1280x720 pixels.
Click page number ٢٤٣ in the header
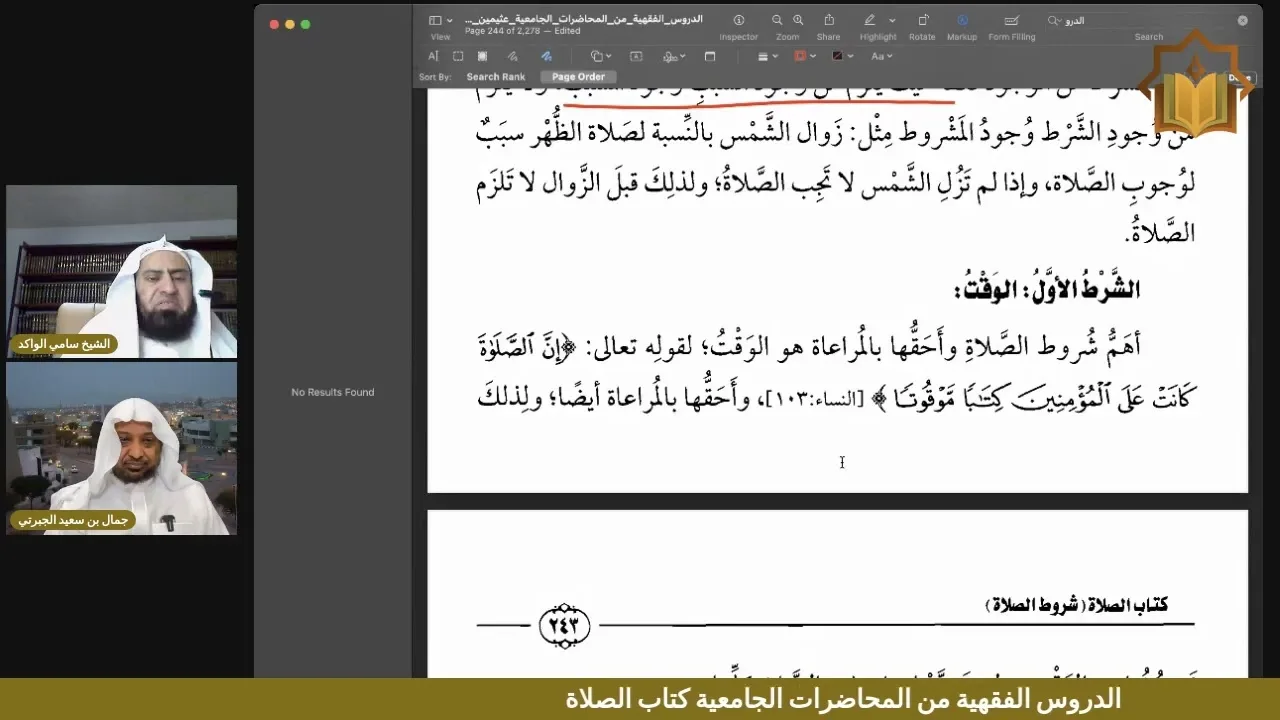click(x=564, y=625)
